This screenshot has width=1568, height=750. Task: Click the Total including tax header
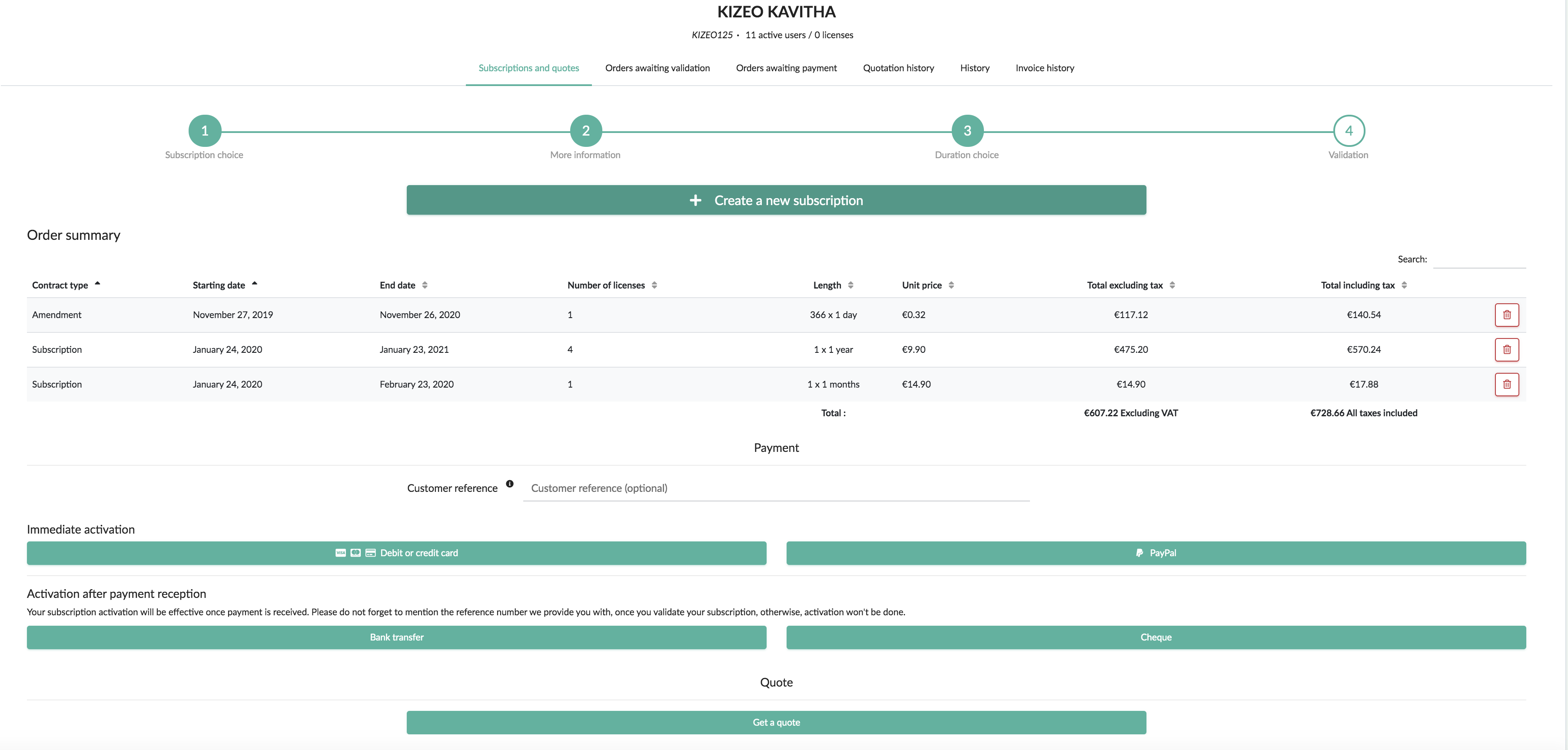(1357, 285)
